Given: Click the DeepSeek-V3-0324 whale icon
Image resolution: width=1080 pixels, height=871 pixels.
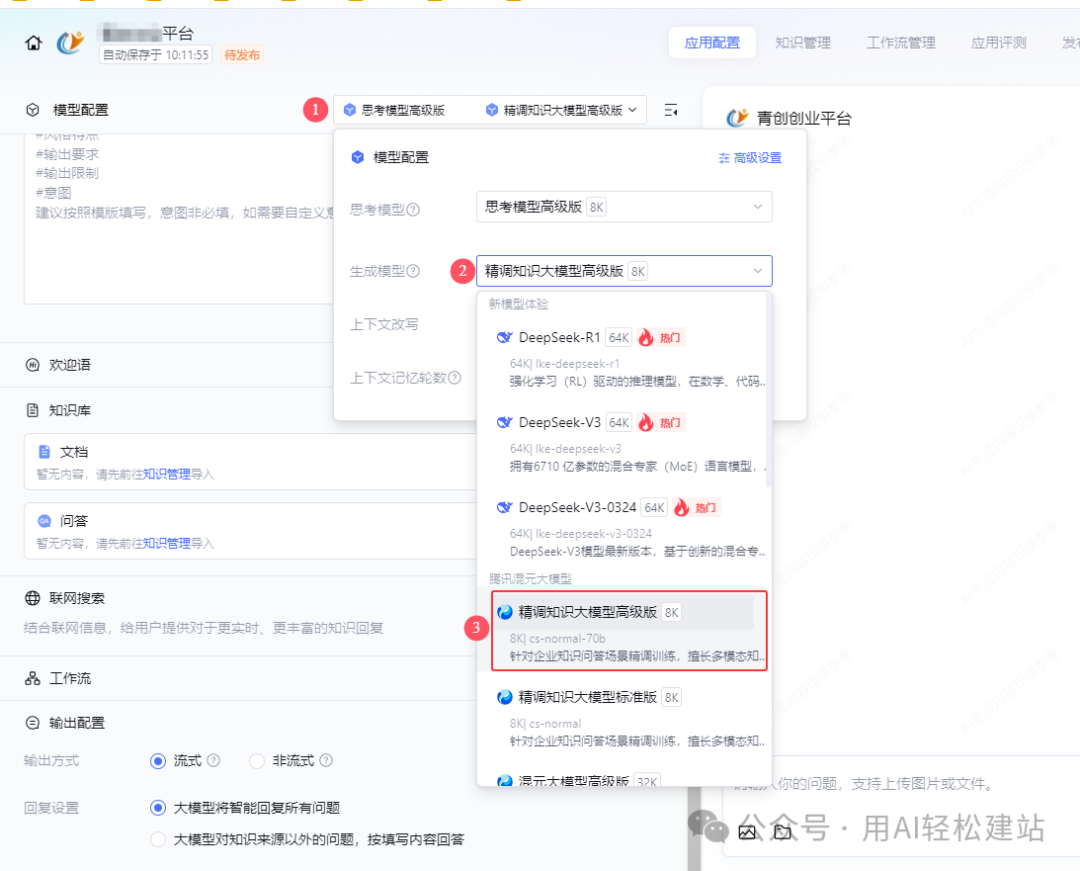Looking at the screenshot, I should (x=505, y=507).
